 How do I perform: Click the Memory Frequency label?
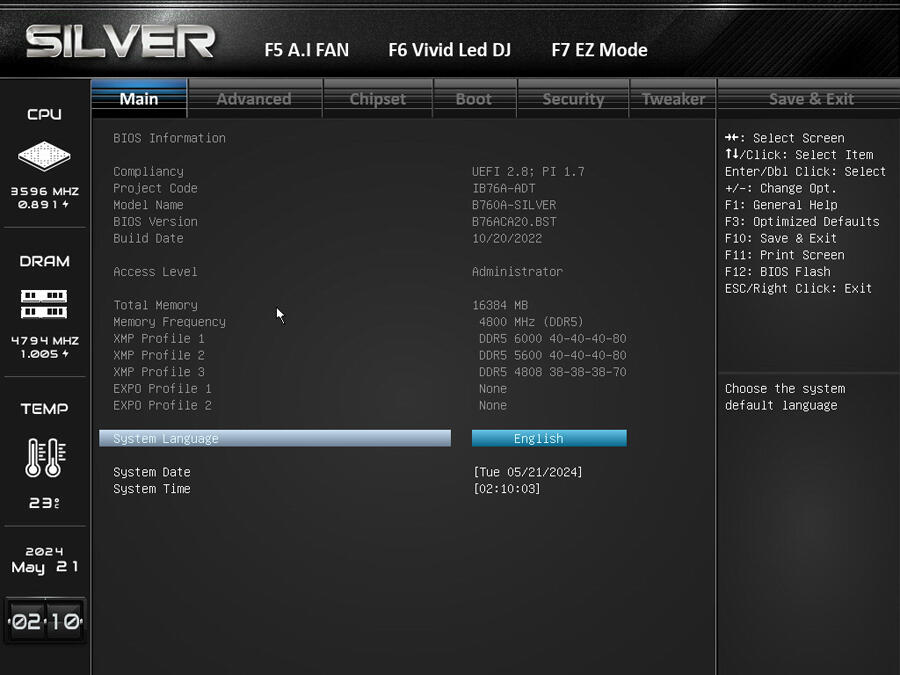pyautogui.click(x=169, y=321)
